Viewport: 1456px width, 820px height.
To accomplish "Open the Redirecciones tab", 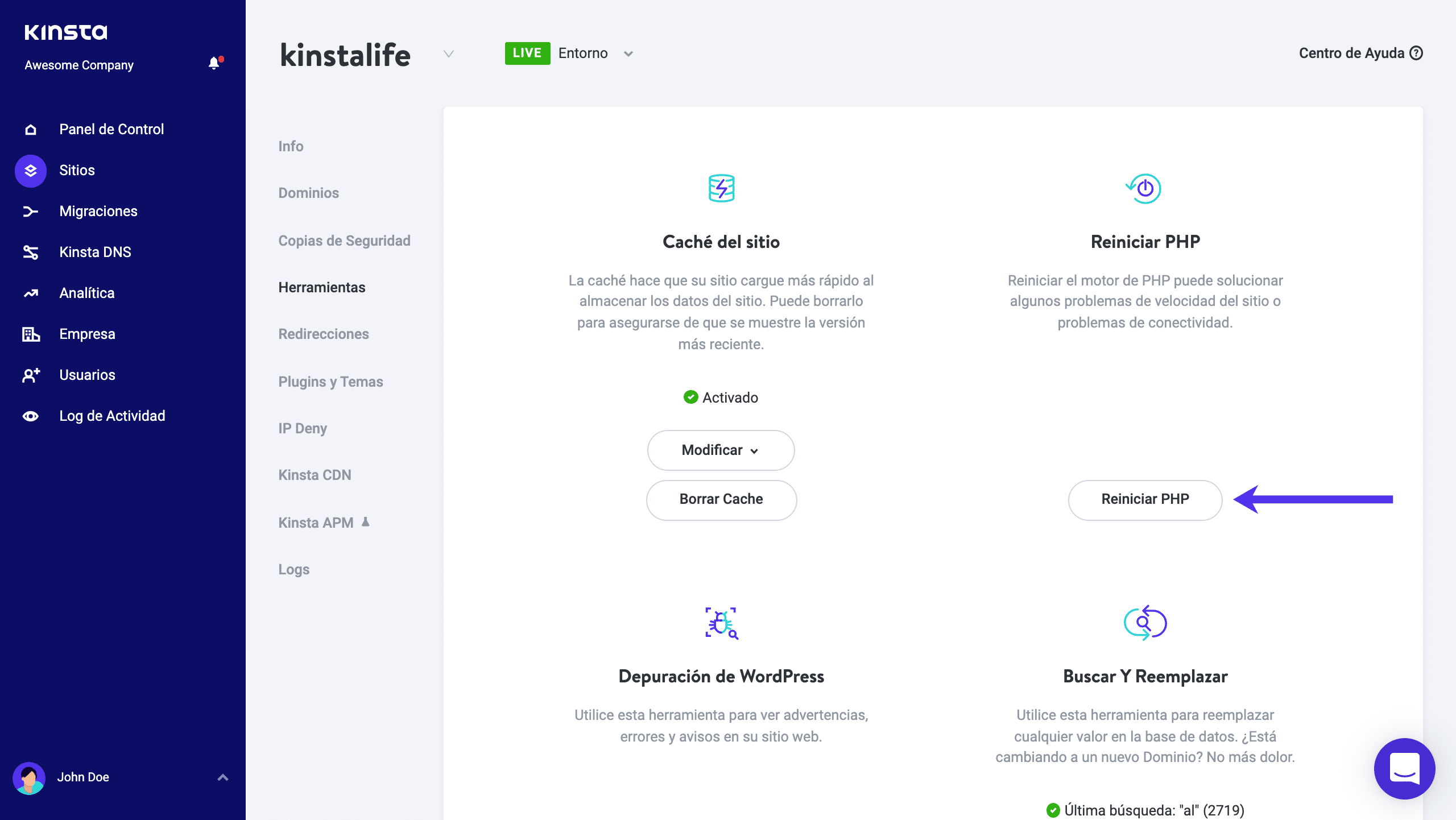I will 324,334.
